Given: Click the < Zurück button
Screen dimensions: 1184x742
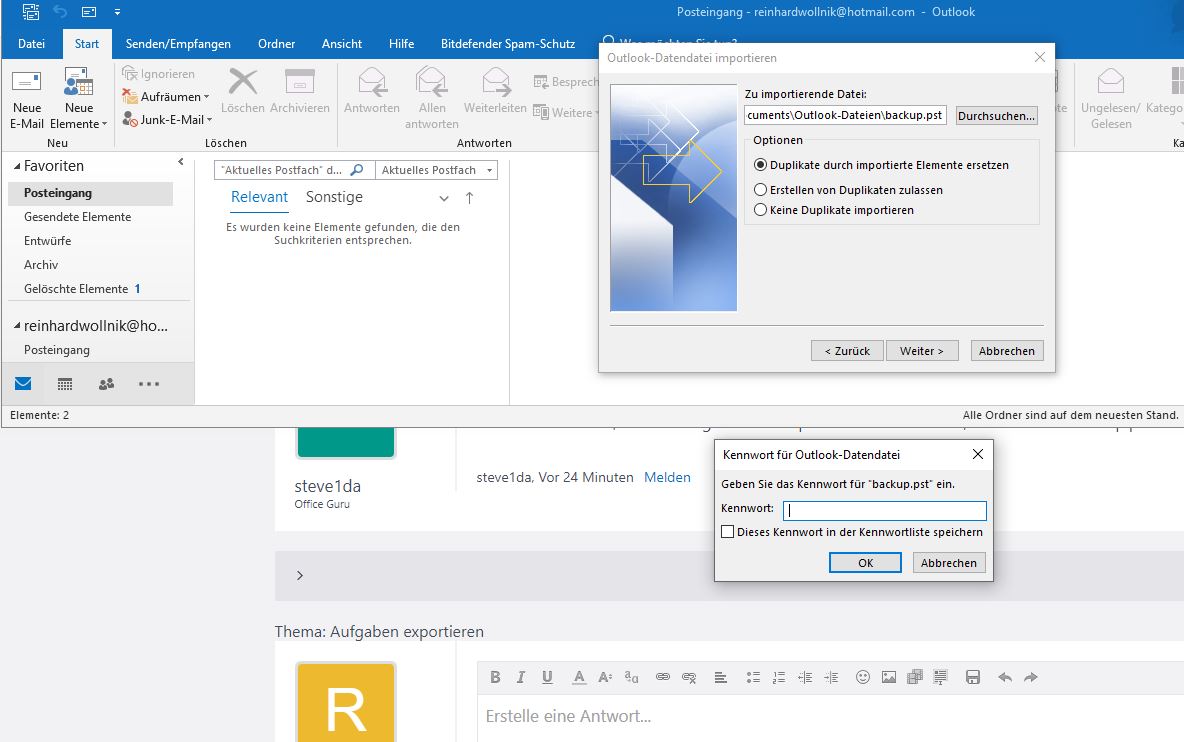Looking at the screenshot, I should point(847,351).
